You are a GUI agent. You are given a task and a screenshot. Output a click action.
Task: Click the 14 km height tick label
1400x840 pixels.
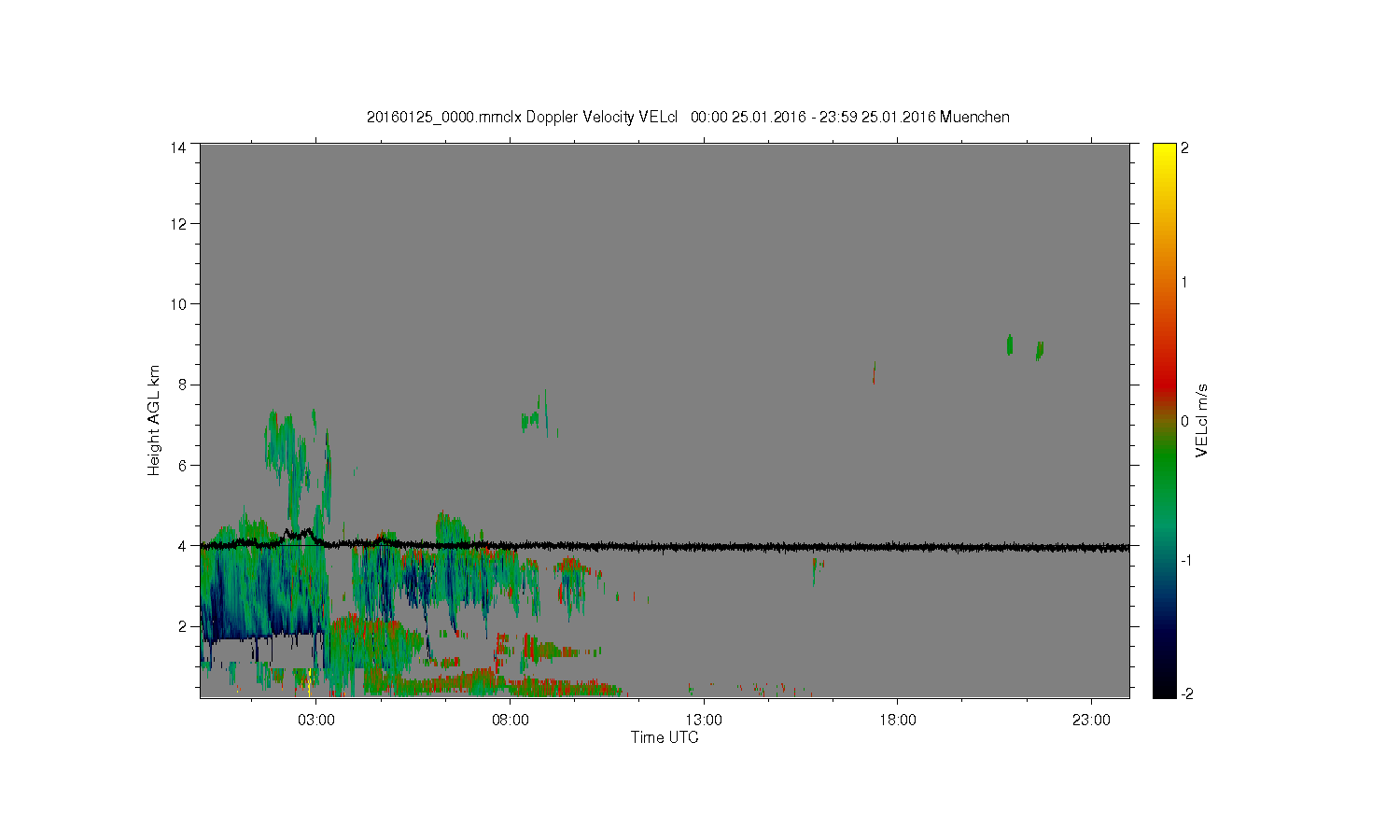[x=177, y=147]
